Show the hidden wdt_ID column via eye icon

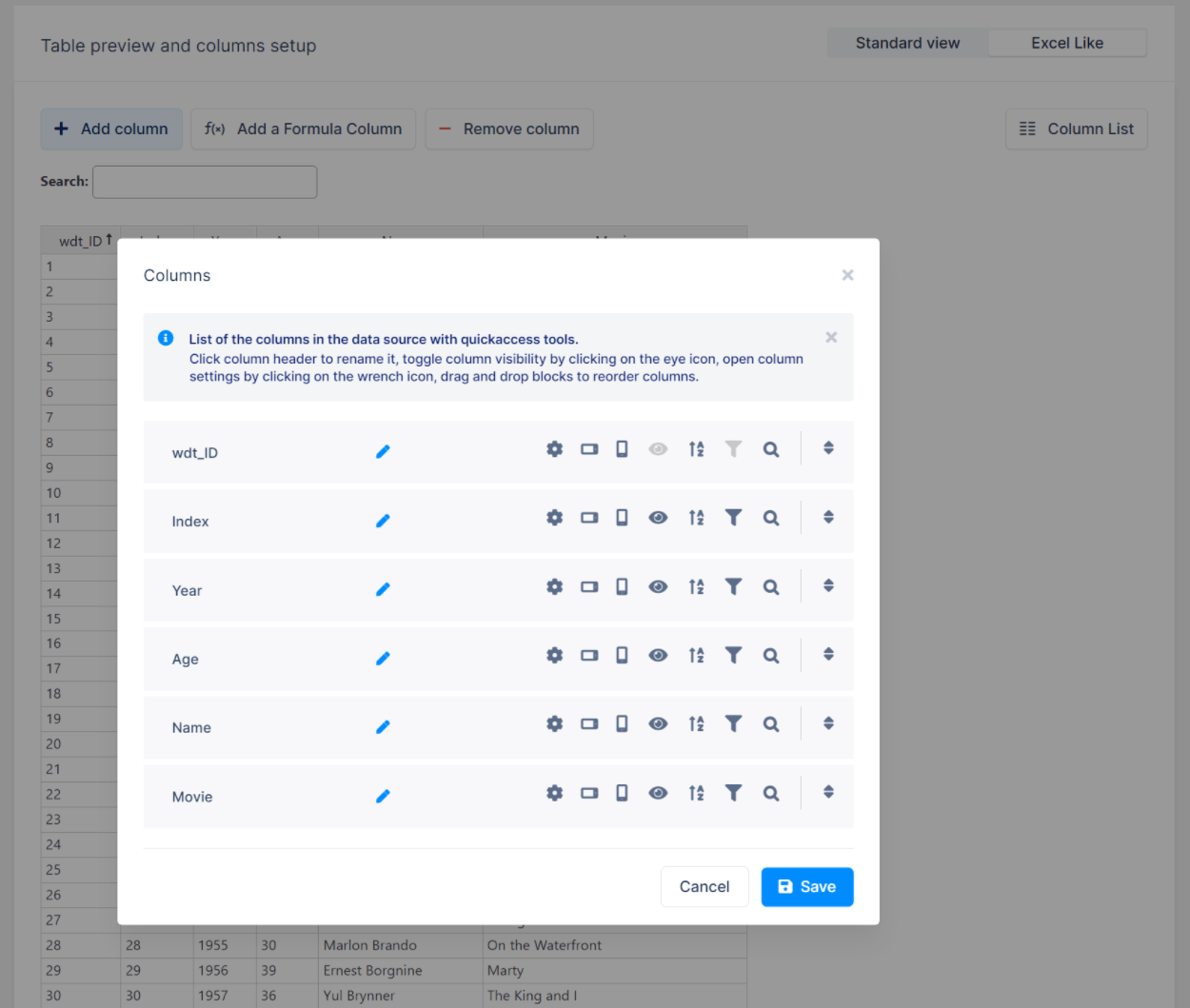[x=658, y=448]
